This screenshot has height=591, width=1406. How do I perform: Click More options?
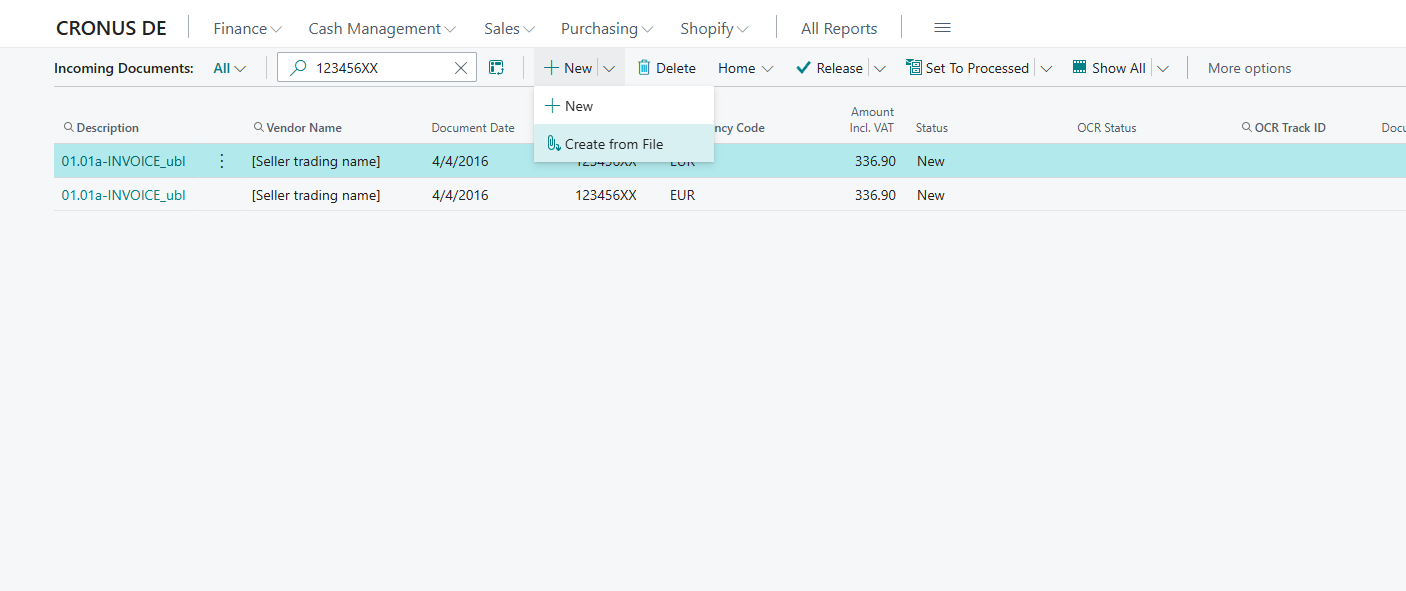pos(1249,67)
